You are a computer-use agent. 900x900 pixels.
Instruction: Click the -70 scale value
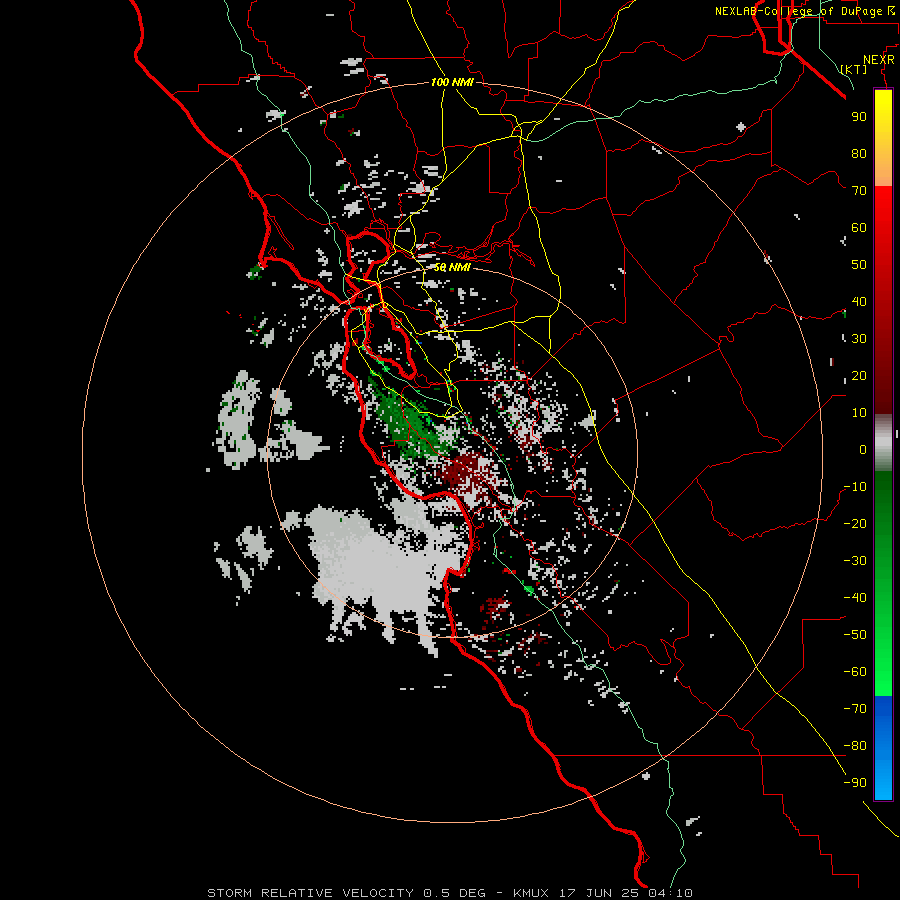(855, 709)
